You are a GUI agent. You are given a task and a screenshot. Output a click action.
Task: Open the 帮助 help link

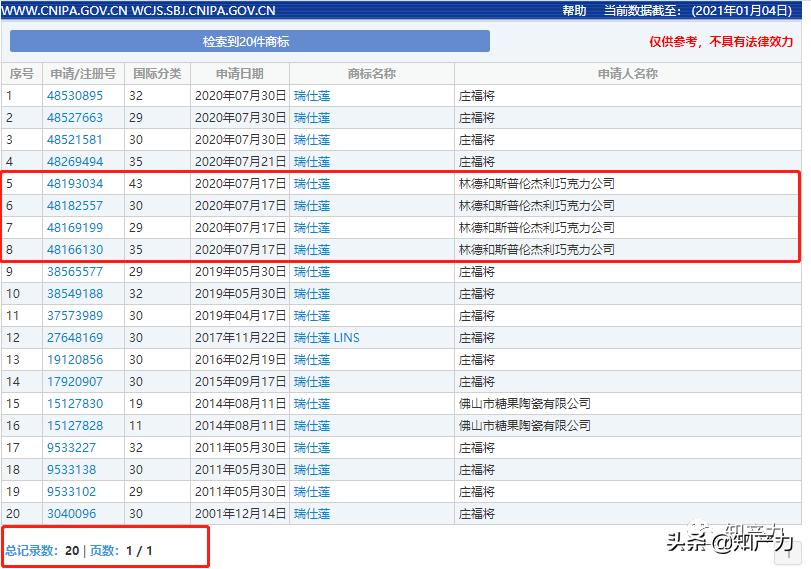(574, 10)
